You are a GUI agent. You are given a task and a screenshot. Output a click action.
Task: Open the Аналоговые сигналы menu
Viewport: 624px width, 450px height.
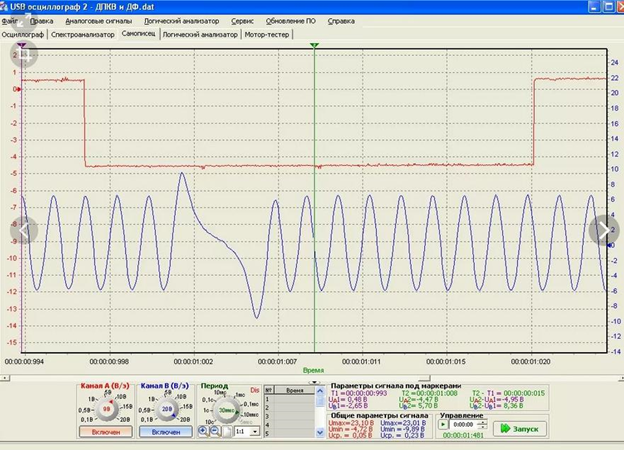pos(99,21)
